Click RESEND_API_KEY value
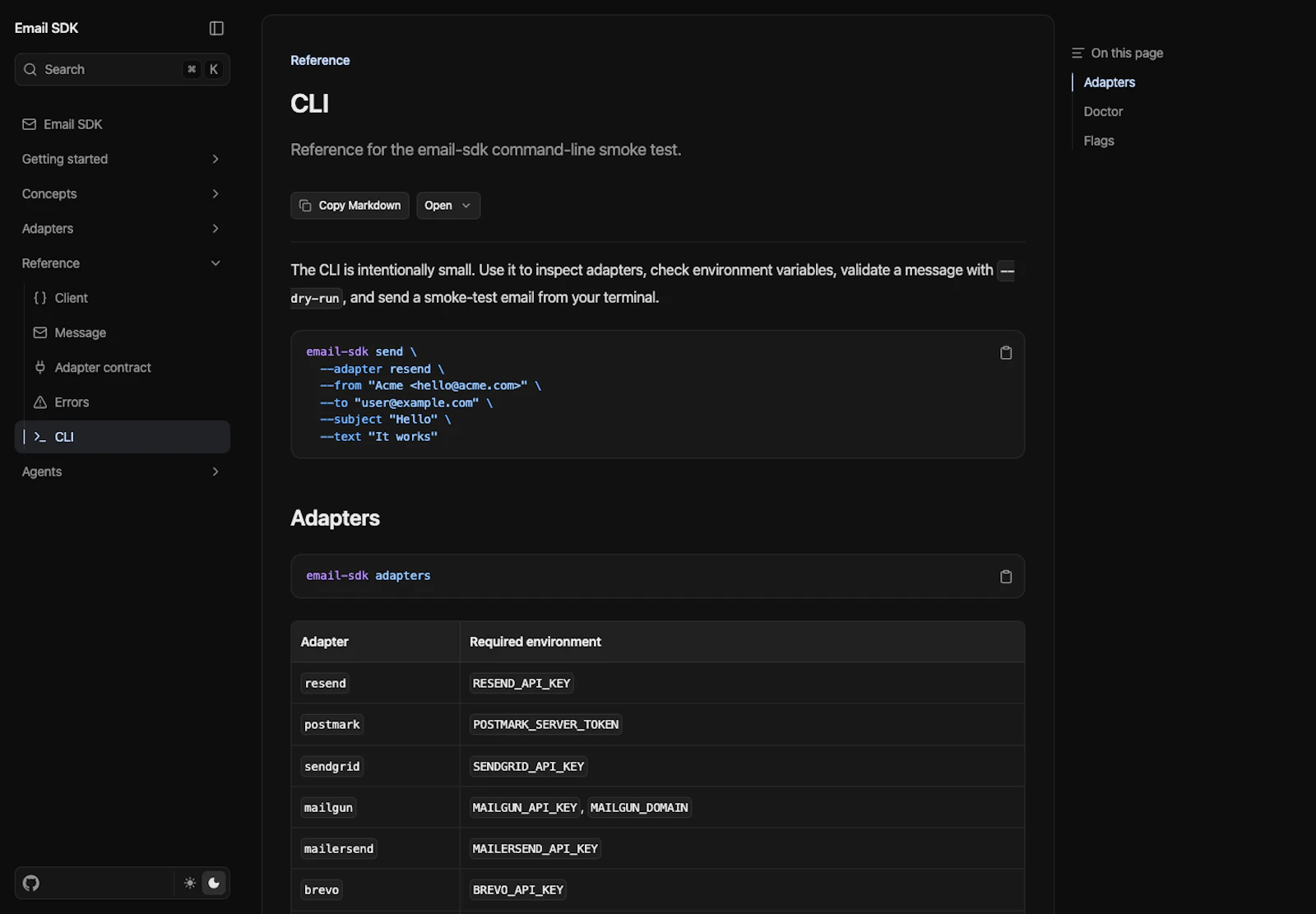Image resolution: width=1316 pixels, height=914 pixels. 521,683
